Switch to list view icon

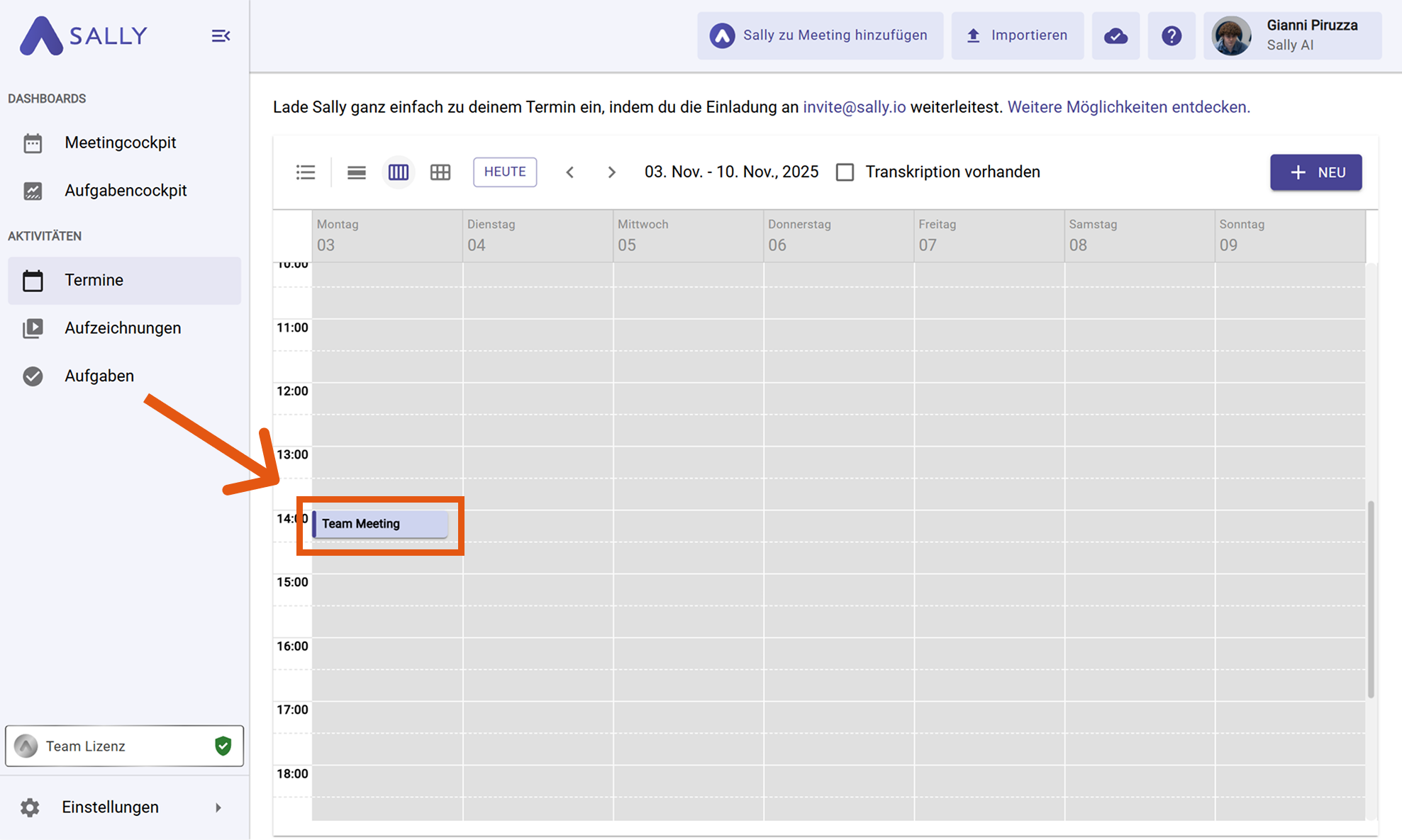306,172
